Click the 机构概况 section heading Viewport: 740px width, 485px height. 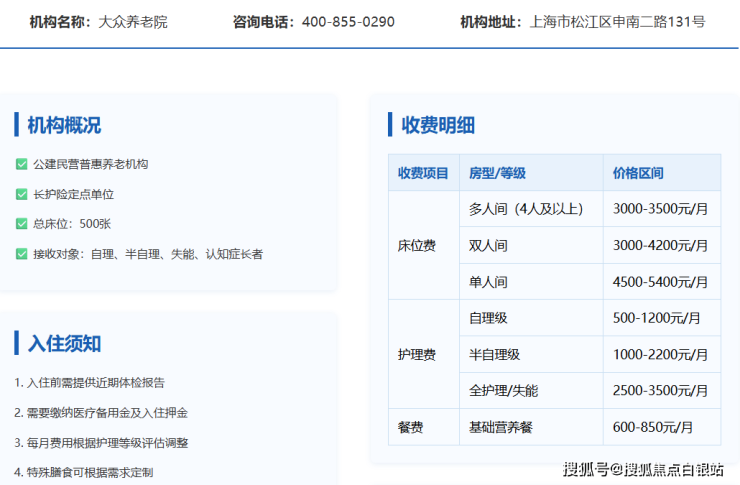(64, 125)
